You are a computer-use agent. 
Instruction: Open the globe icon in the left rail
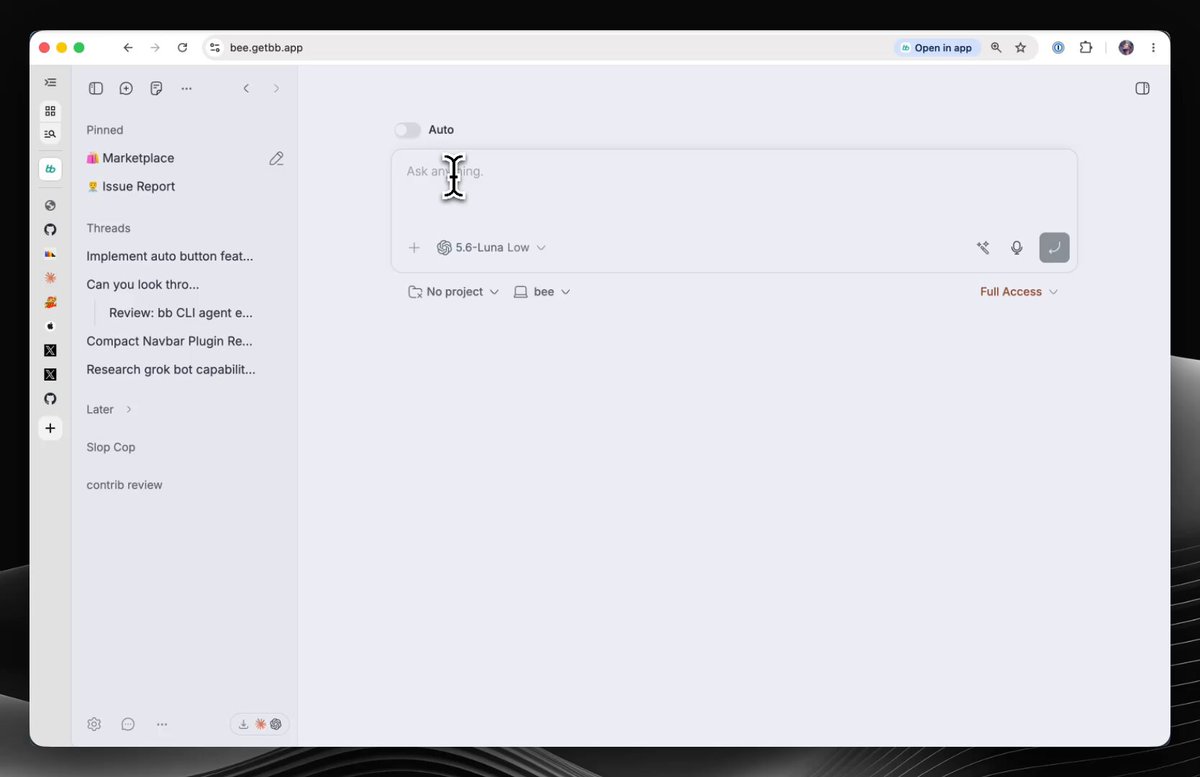[x=50, y=205]
